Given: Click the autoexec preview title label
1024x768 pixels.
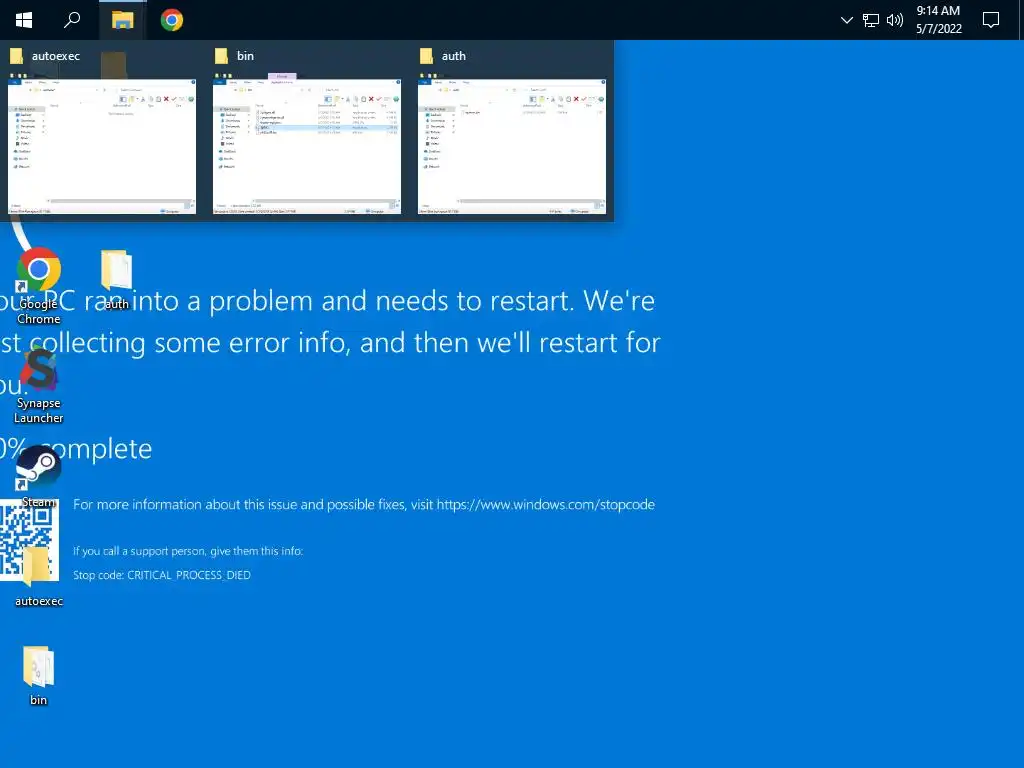Looking at the screenshot, I should click(56, 56).
